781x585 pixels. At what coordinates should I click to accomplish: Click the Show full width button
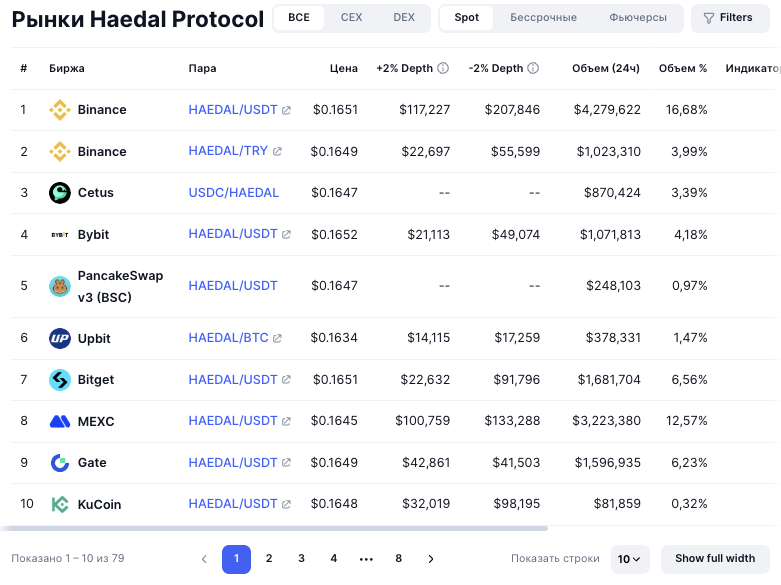click(x=715, y=559)
